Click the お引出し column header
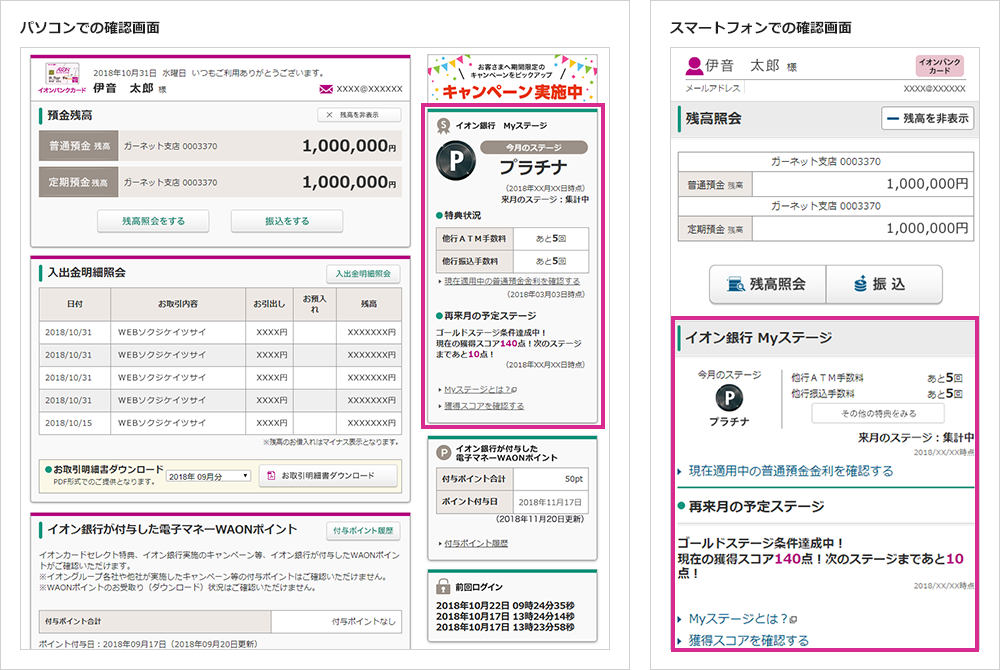Viewport: 1000px width, 670px height. tap(269, 304)
